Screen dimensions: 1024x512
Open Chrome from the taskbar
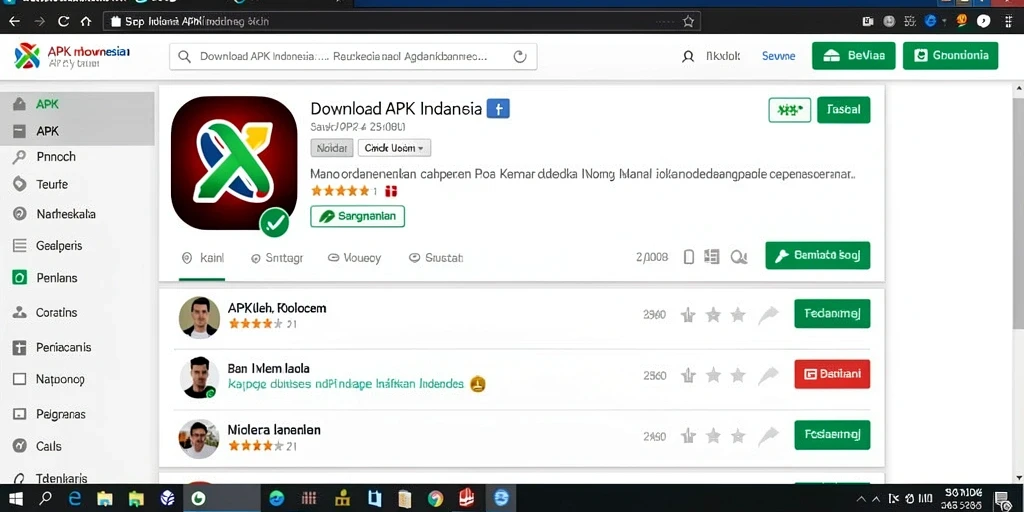click(436, 499)
